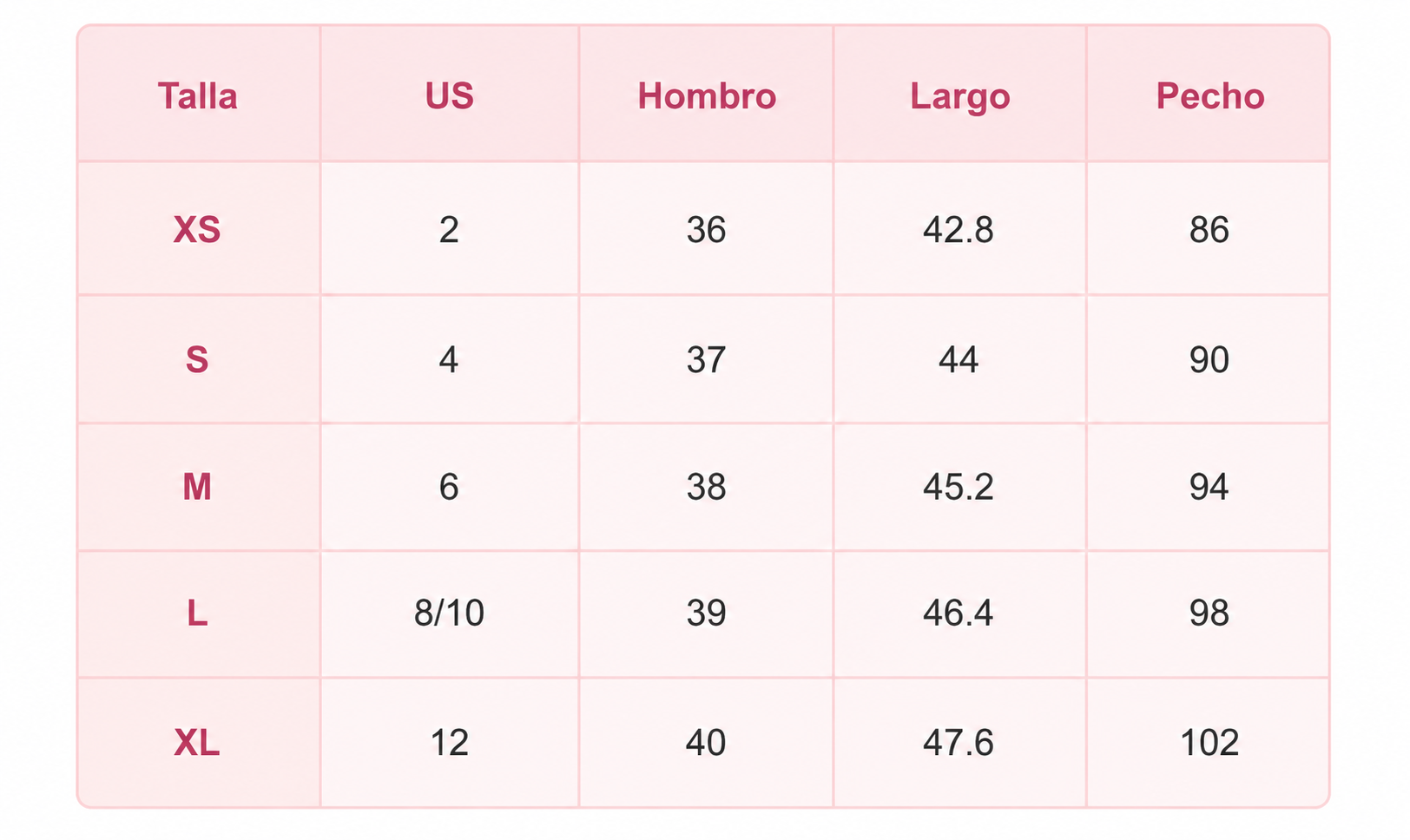This screenshot has height=840, width=1410.
Task: Select the US column header
Action: click(x=449, y=95)
